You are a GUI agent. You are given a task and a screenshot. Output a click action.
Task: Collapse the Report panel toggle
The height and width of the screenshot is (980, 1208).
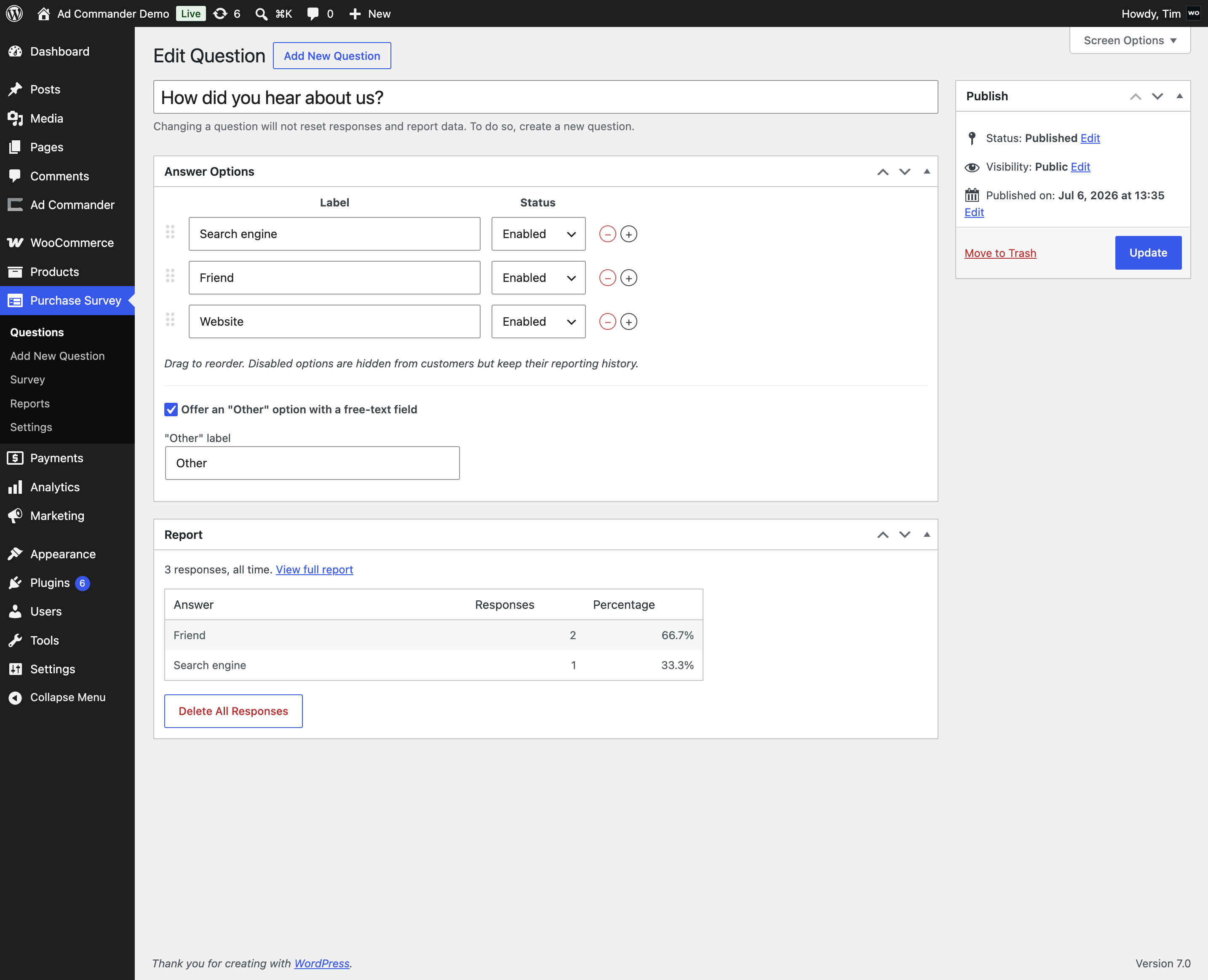coord(927,535)
